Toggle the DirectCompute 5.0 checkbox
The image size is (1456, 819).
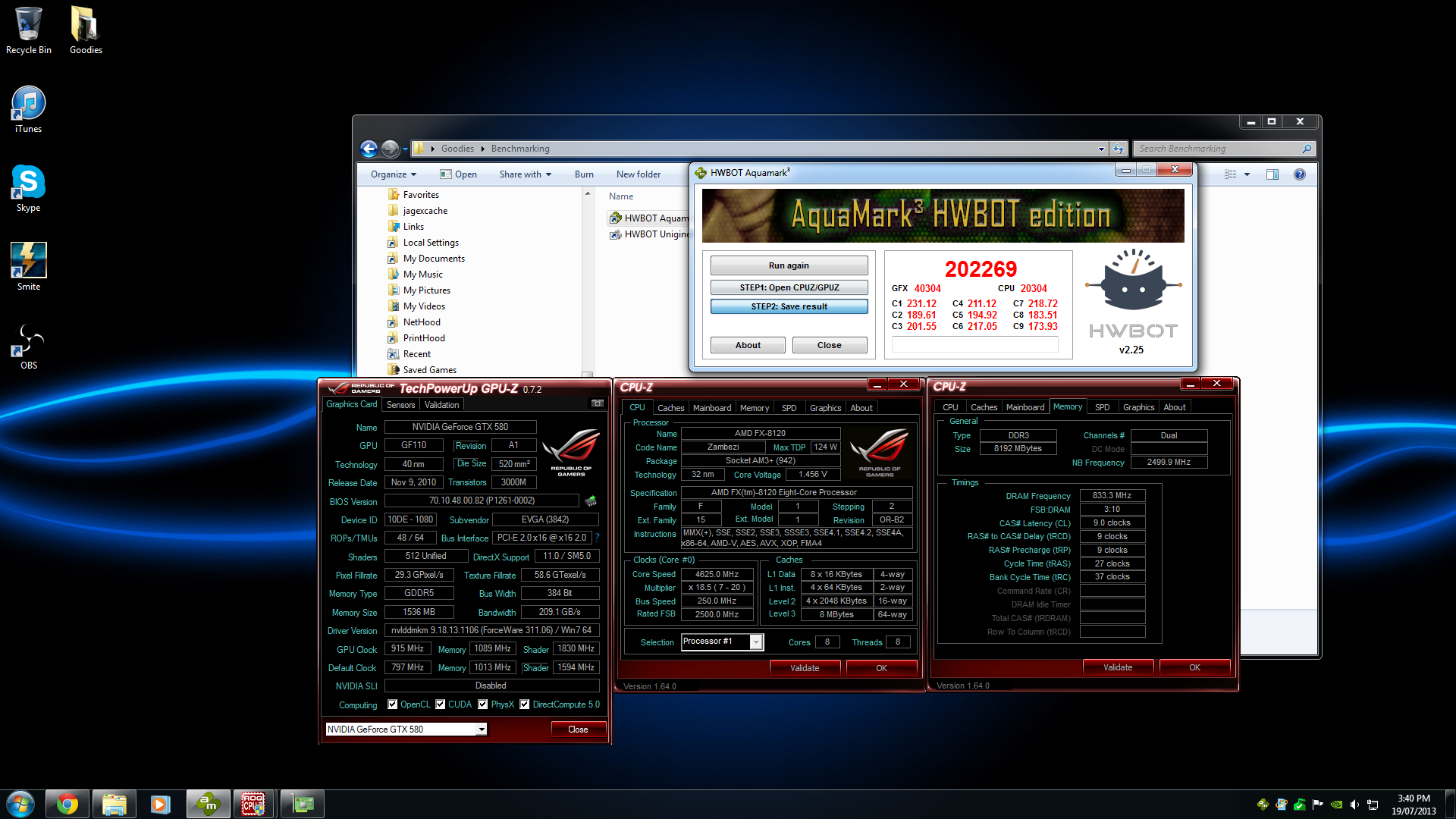click(524, 704)
